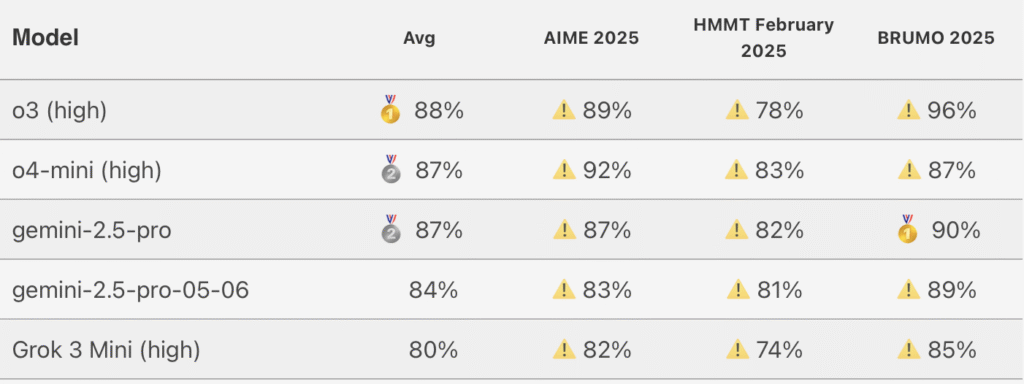Click the warning icon beside gemini-2.5-pro AIME 87%
1024x384 pixels.
pos(564,230)
